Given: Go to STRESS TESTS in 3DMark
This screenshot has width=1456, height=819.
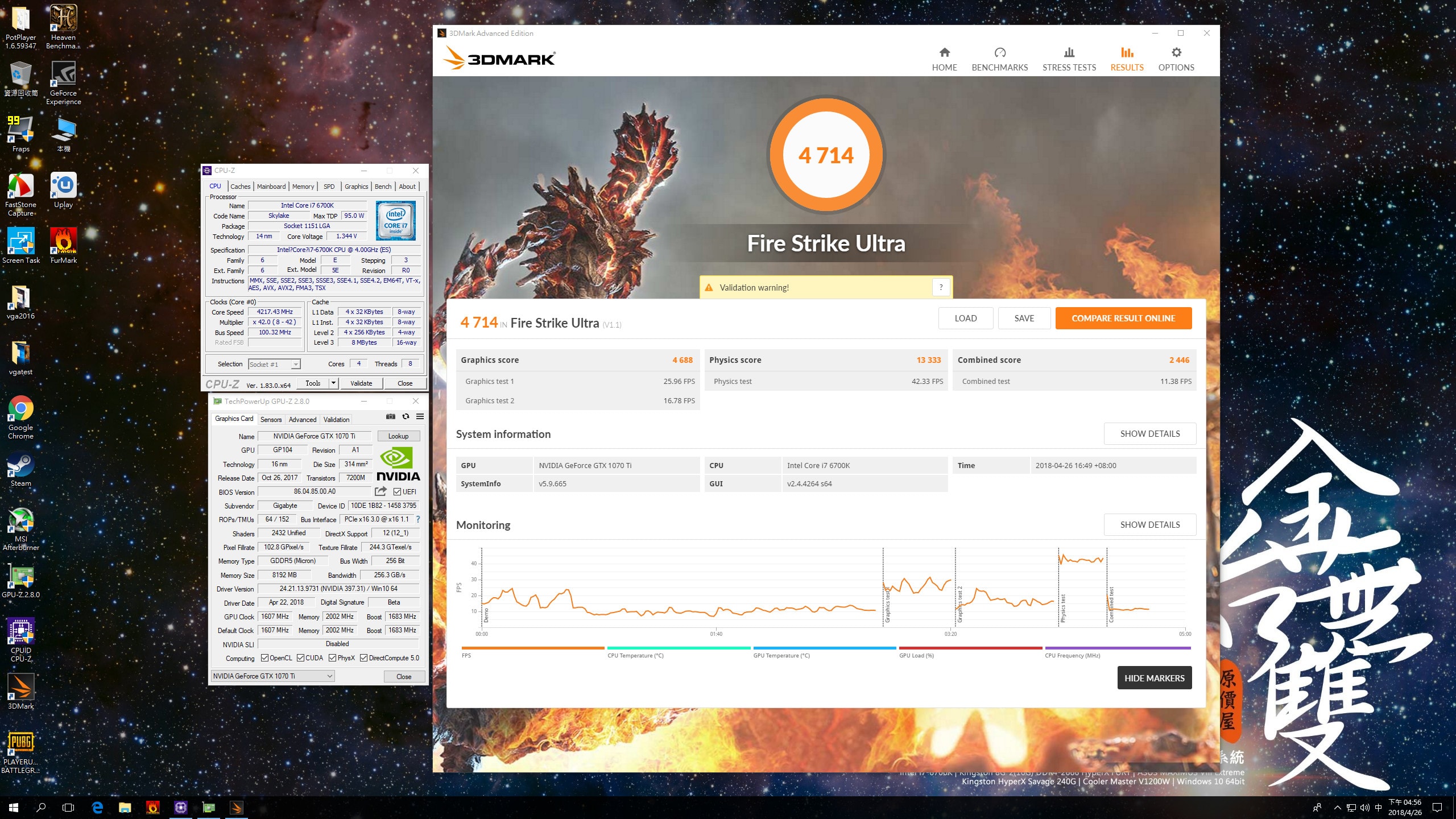Looking at the screenshot, I should click(1069, 59).
